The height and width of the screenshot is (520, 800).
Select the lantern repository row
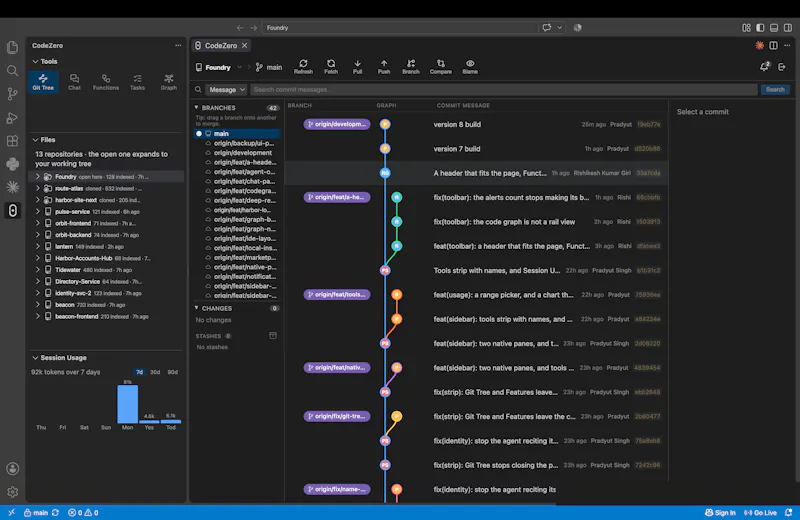[106, 246]
